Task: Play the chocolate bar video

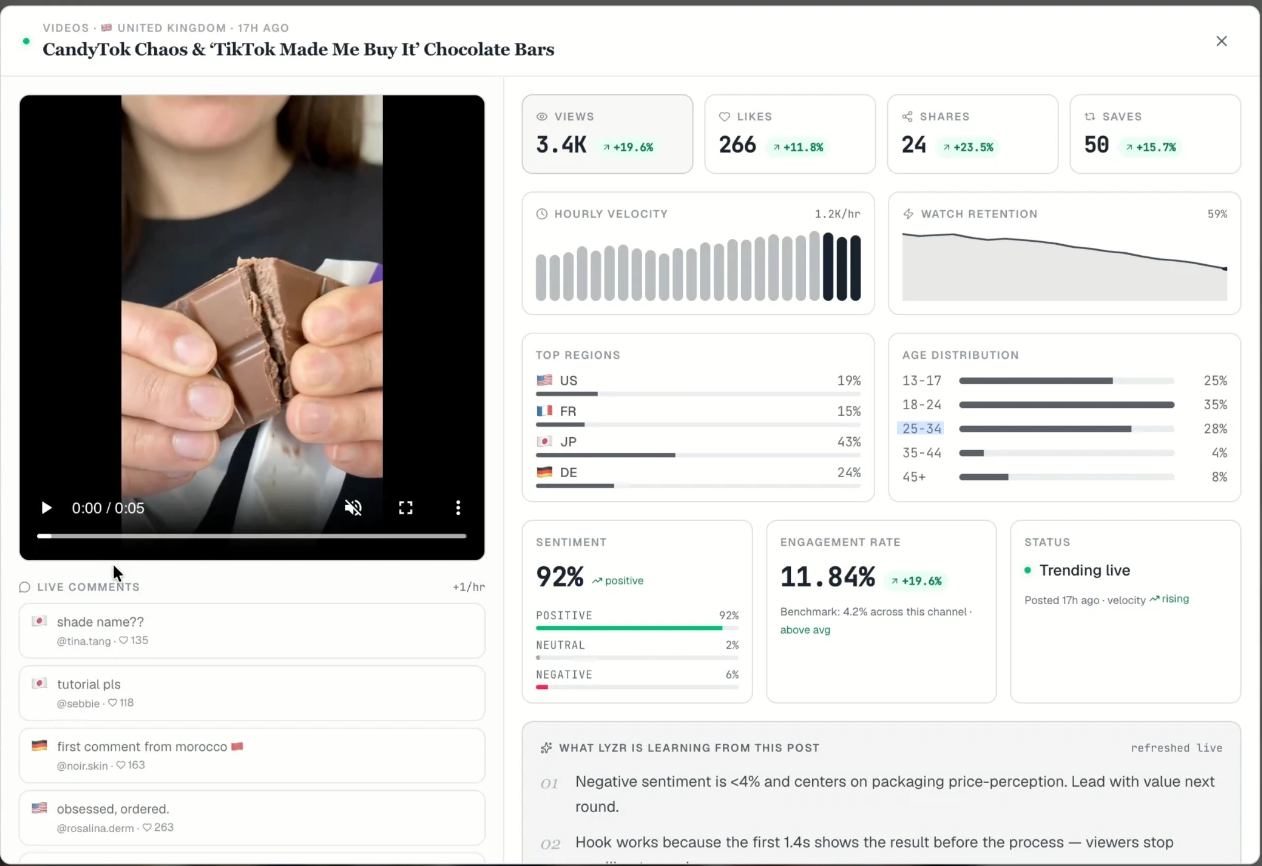Action: 46,508
